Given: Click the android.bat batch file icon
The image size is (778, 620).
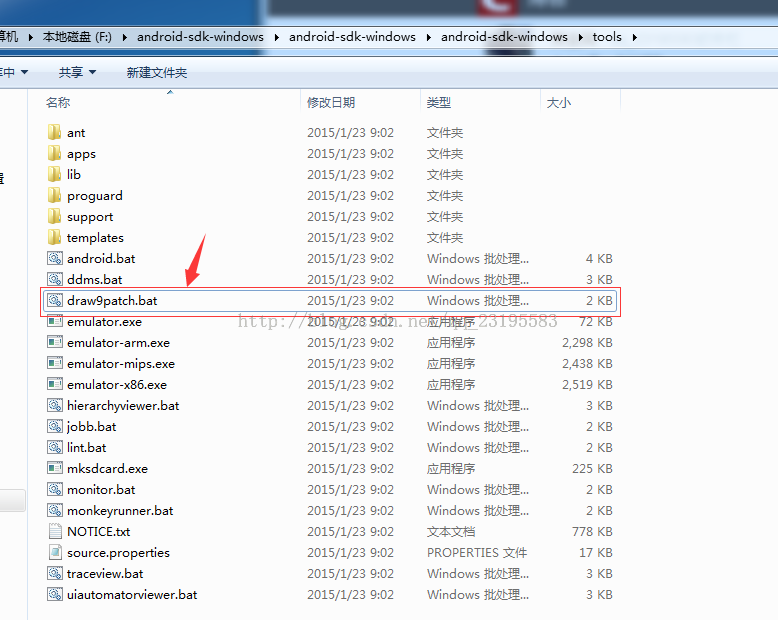Looking at the screenshot, I should [55, 258].
